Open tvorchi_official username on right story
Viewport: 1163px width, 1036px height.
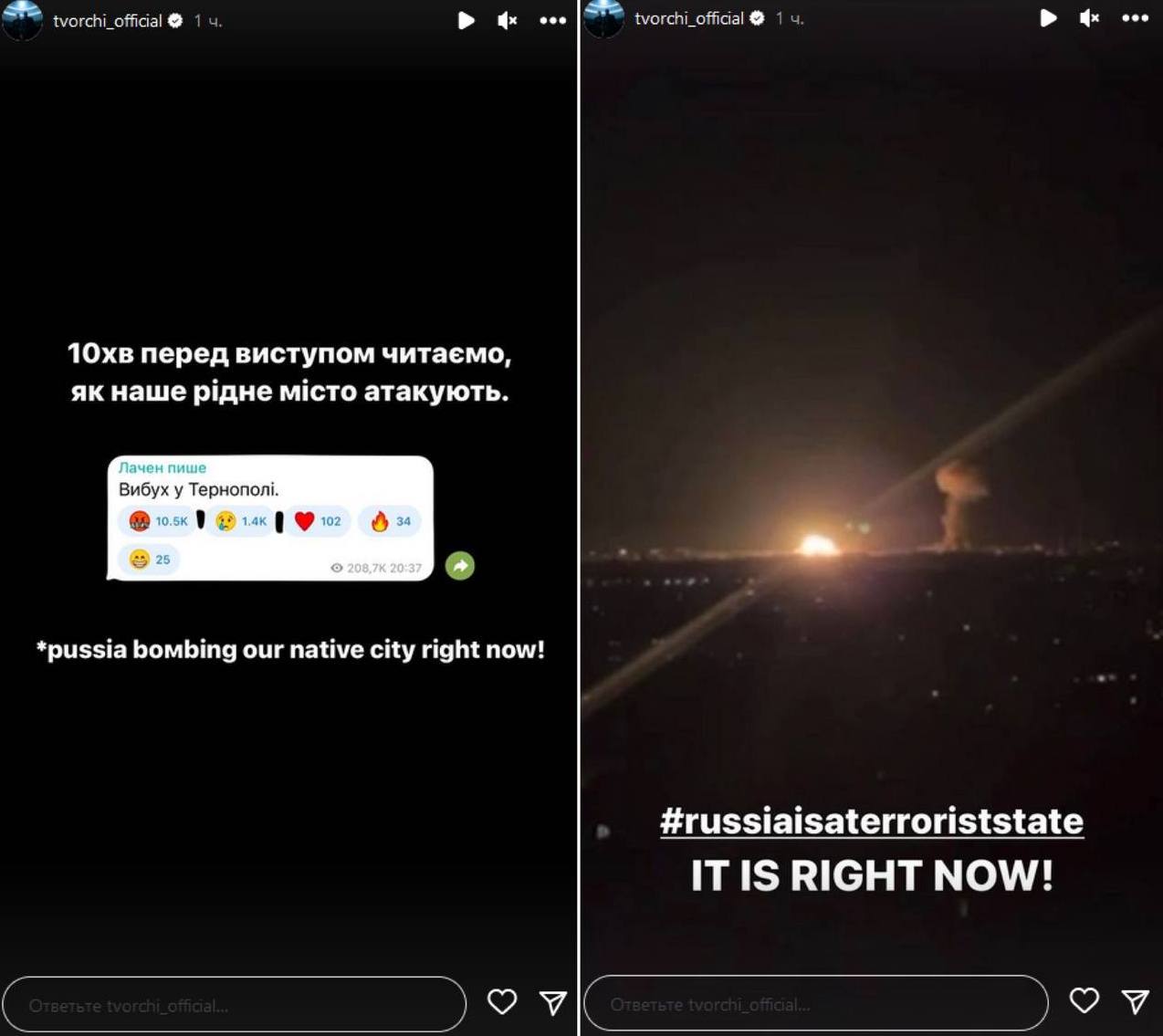pos(689,18)
